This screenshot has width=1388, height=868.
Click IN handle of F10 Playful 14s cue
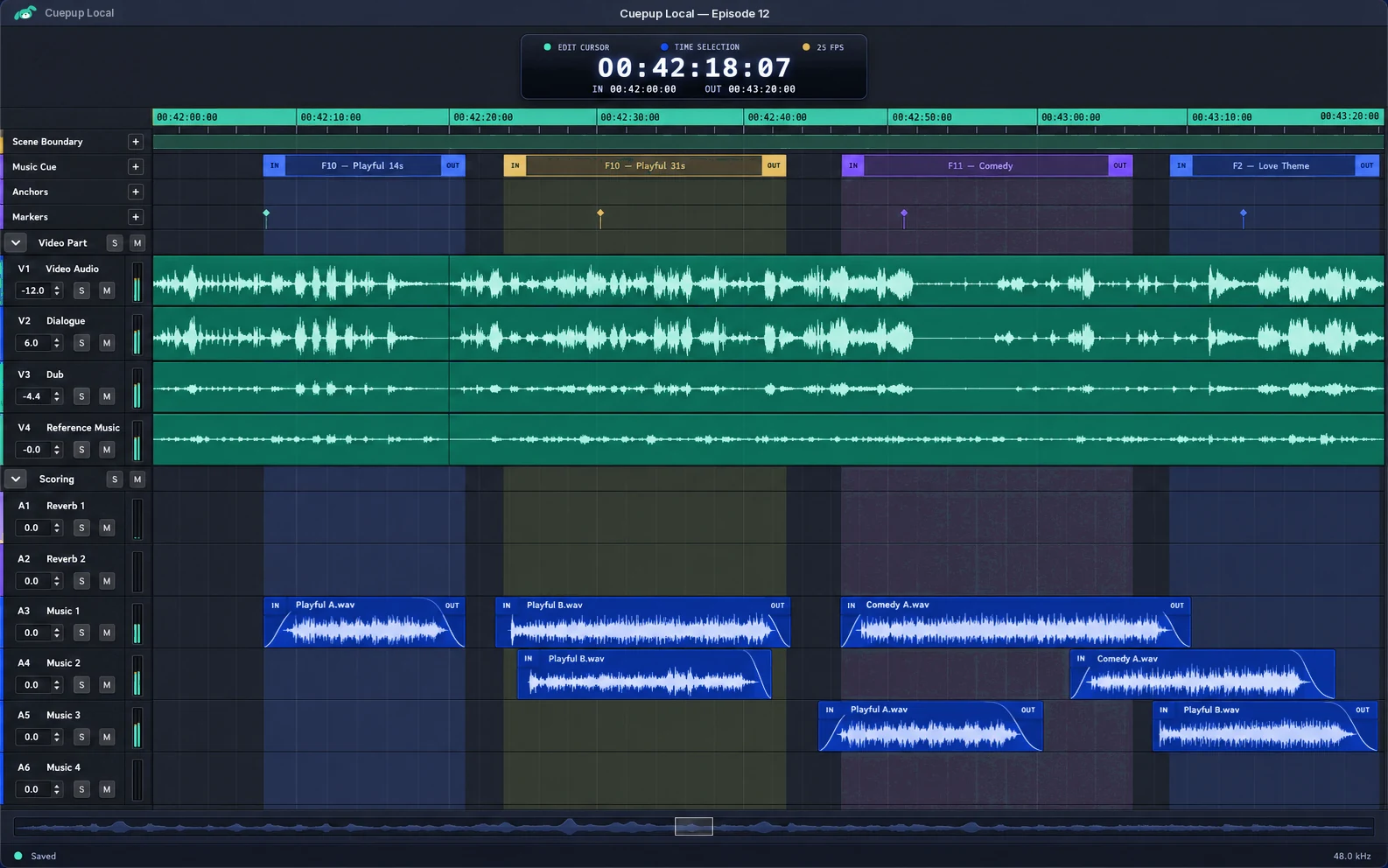click(x=274, y=165)
